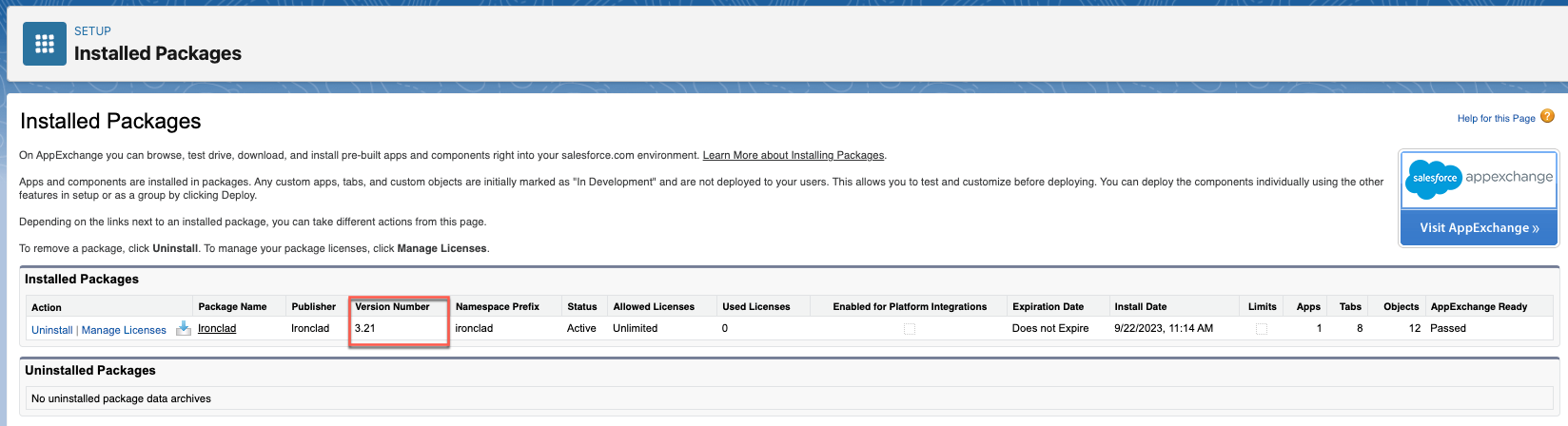1568x426 pixels.
Task: Click the Visit AppExchange button
Action: [1479, 228]
